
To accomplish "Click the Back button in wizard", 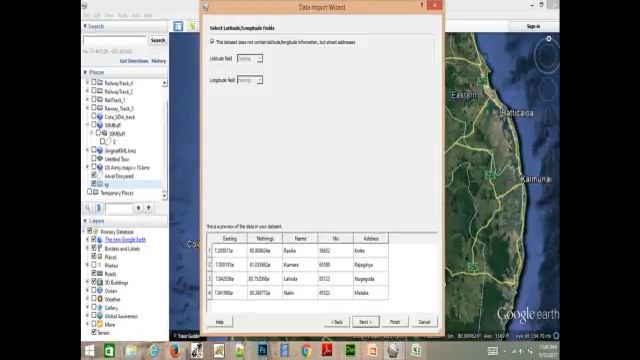I will pos(337,322).
